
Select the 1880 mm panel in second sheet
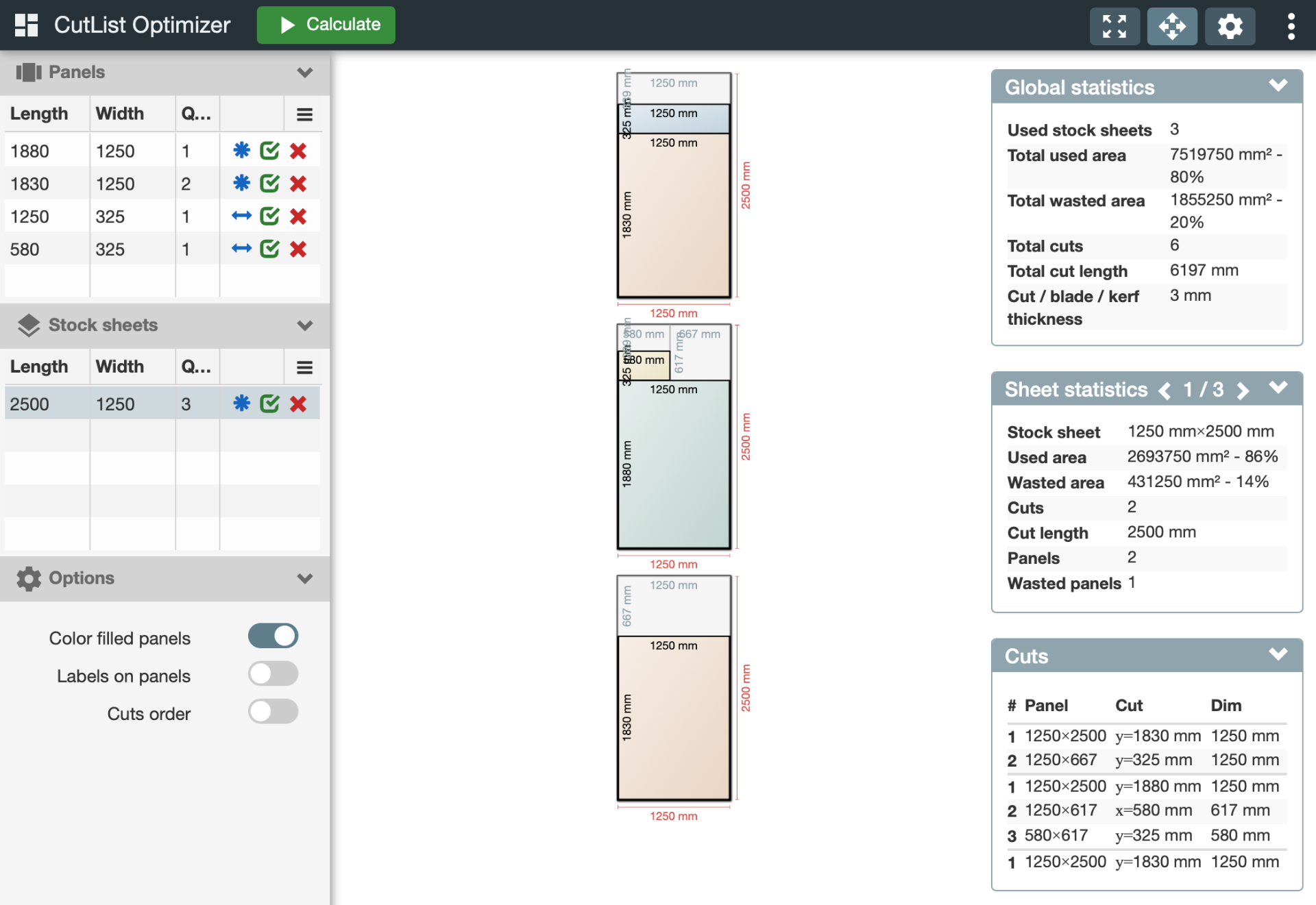pyautogui.click(x=674, y=466)
